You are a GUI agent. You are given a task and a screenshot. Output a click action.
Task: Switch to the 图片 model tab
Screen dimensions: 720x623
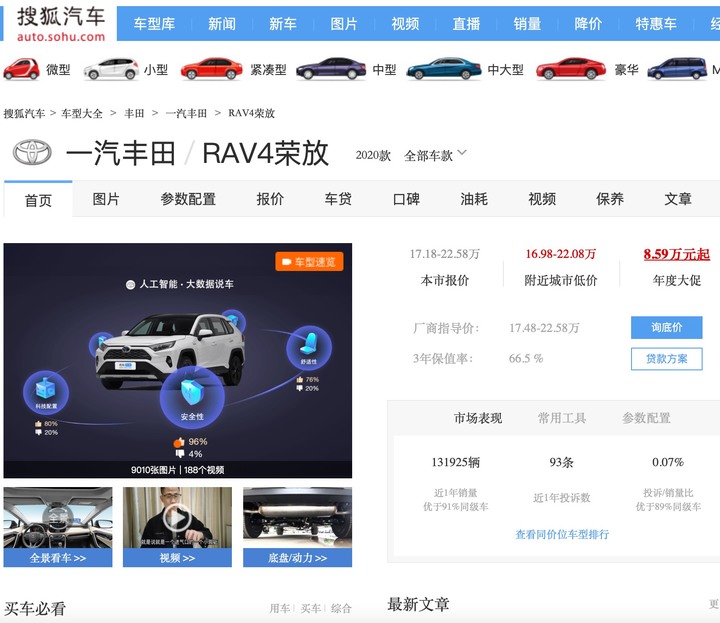coord(106,199)
